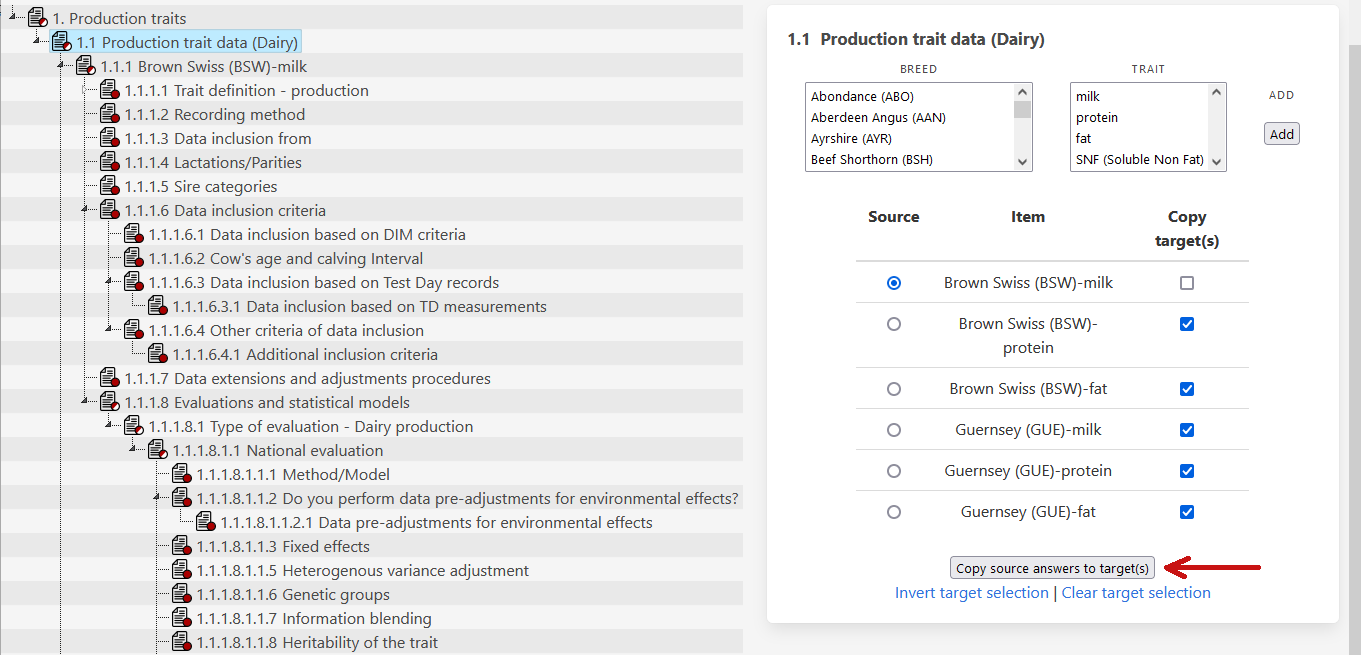
Task: Choose protein in the trait list
Action: 1097,118
